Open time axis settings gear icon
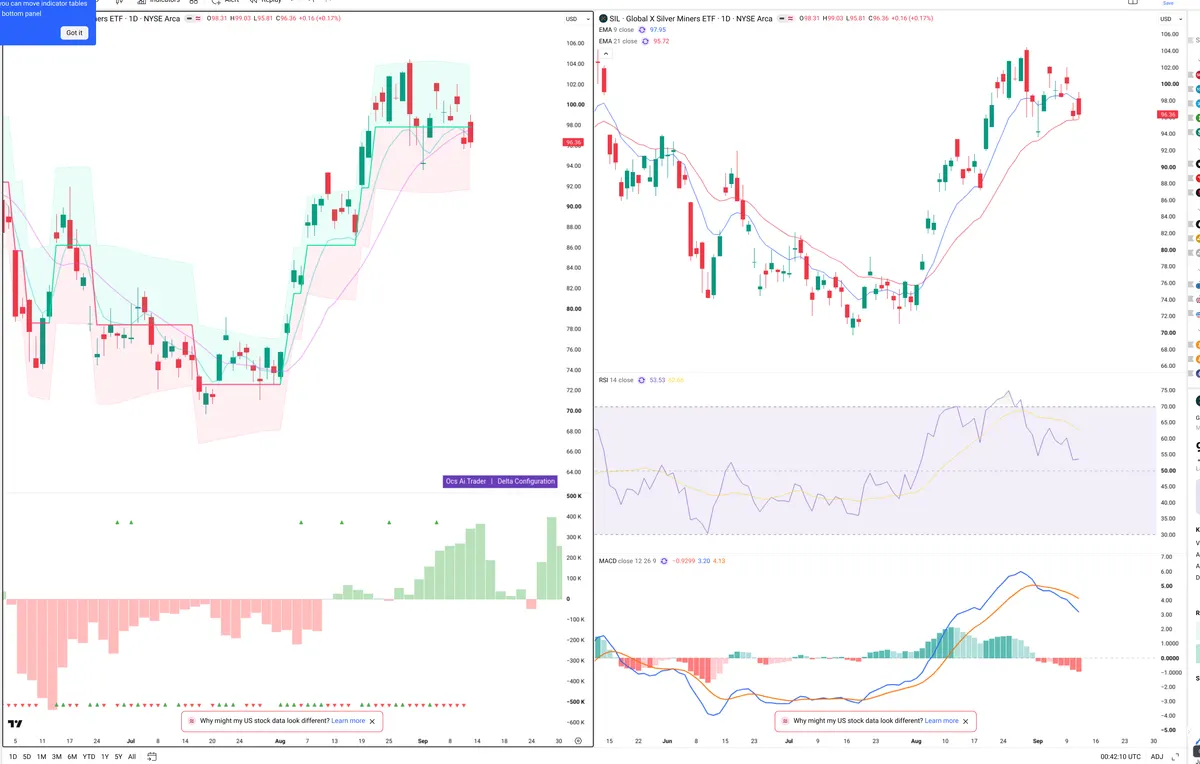The image size is (1200, 764). pyautogui.click(x=578, y=741)
